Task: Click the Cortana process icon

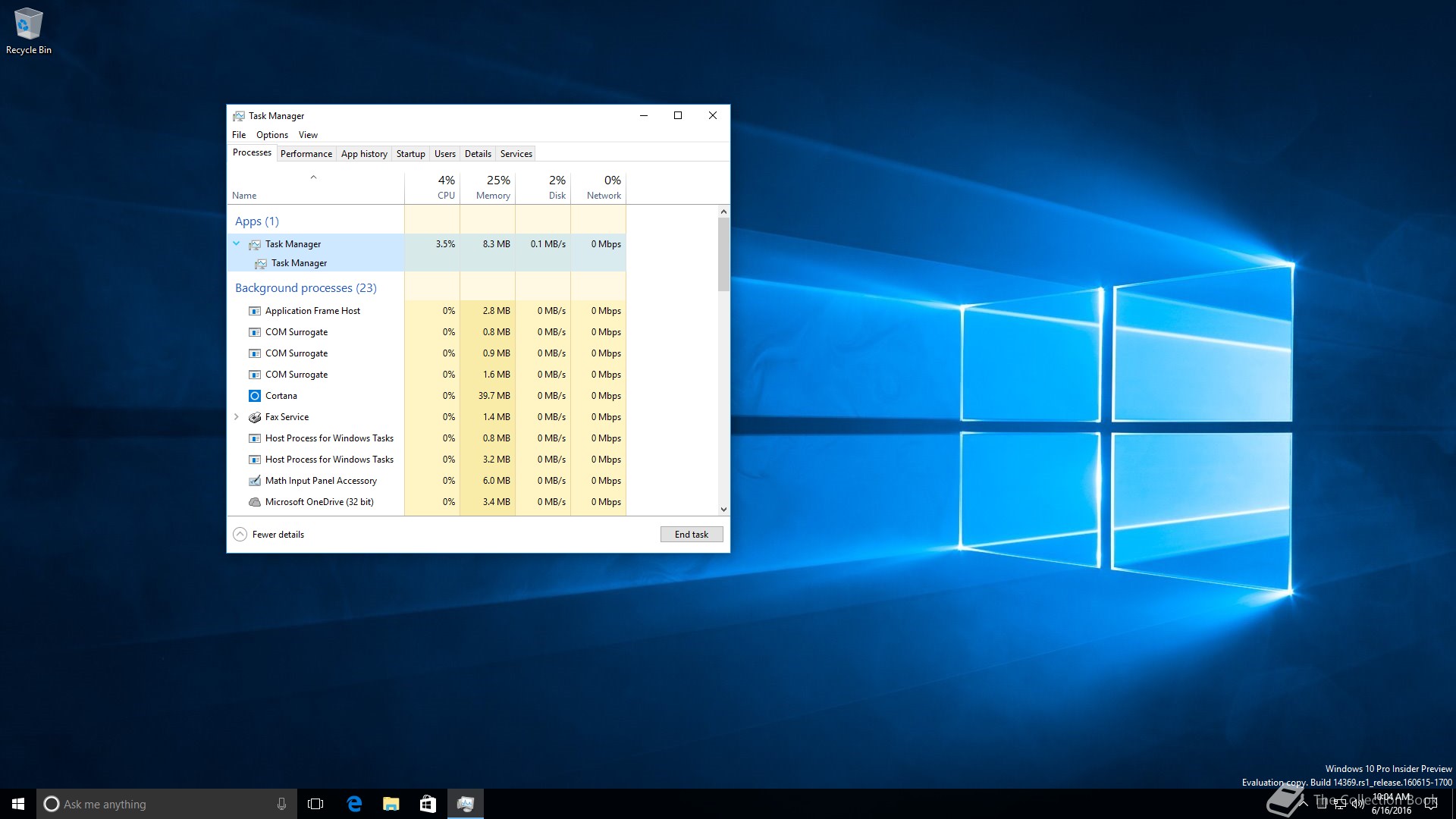Action: [x=255, y=396]
